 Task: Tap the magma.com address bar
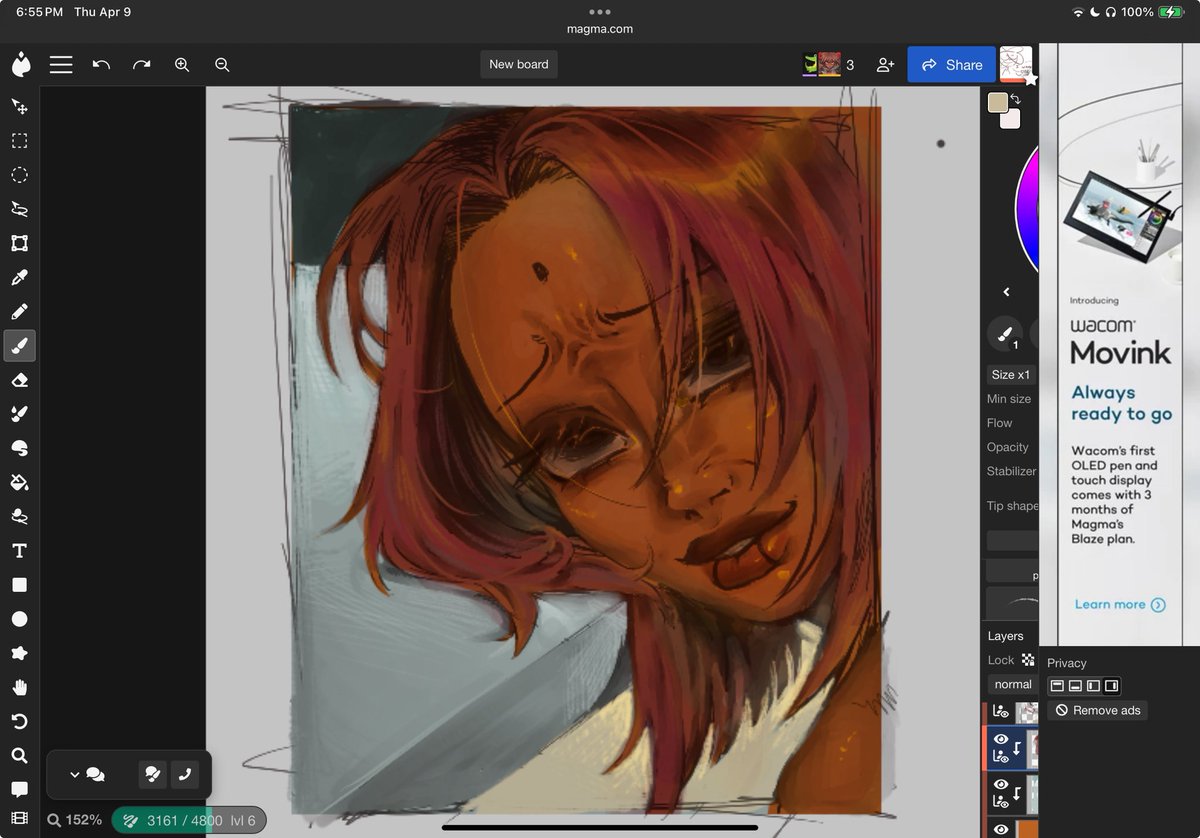click(600, 29)
